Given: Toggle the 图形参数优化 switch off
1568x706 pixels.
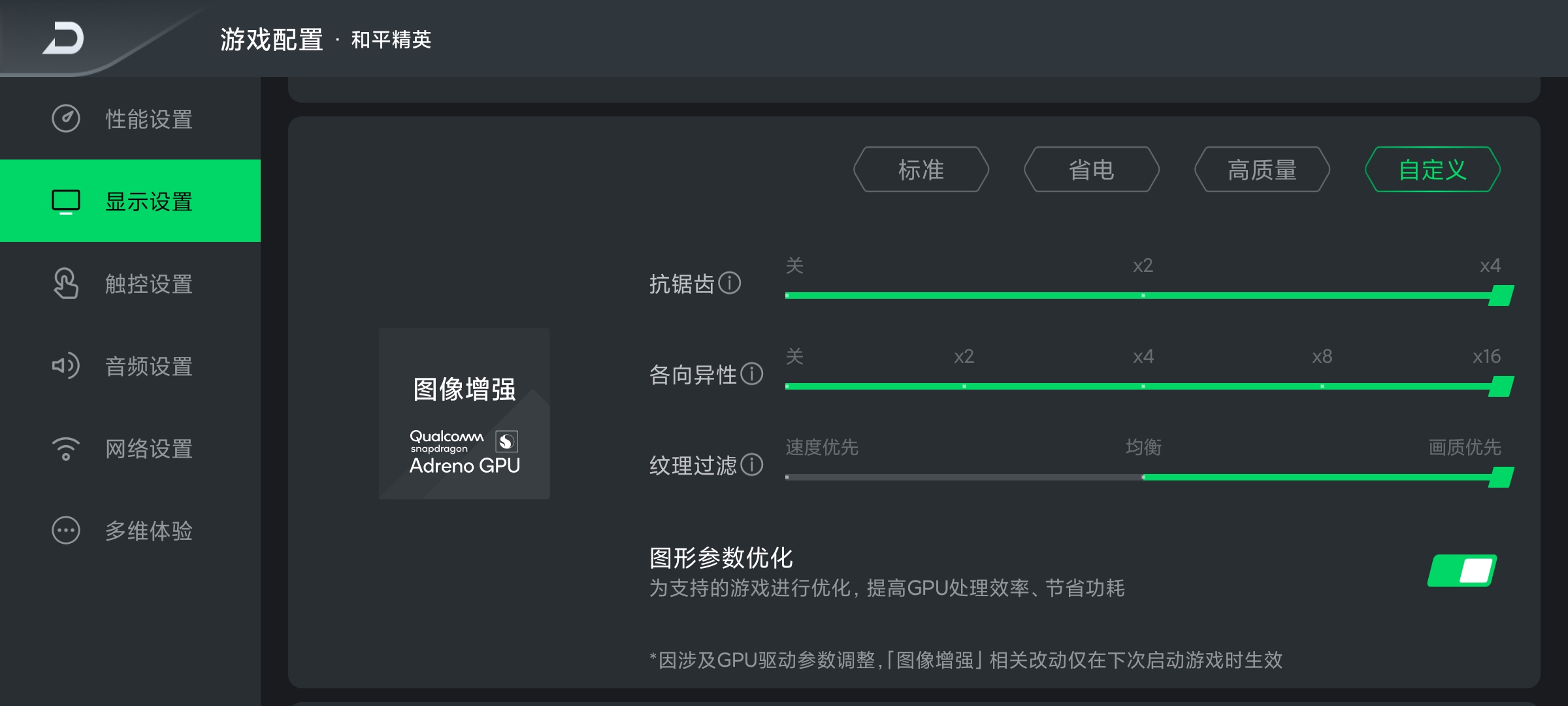Looking at the screenshot, I should 1462,571.
